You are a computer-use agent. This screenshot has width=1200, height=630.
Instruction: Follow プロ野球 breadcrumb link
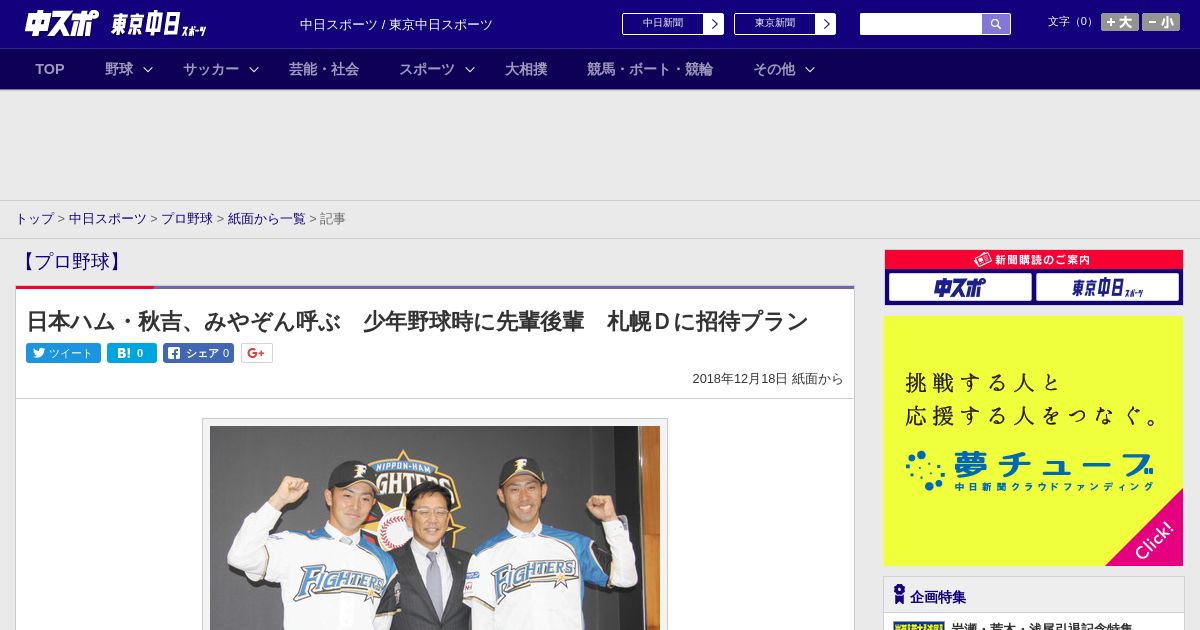click(187, 218)
